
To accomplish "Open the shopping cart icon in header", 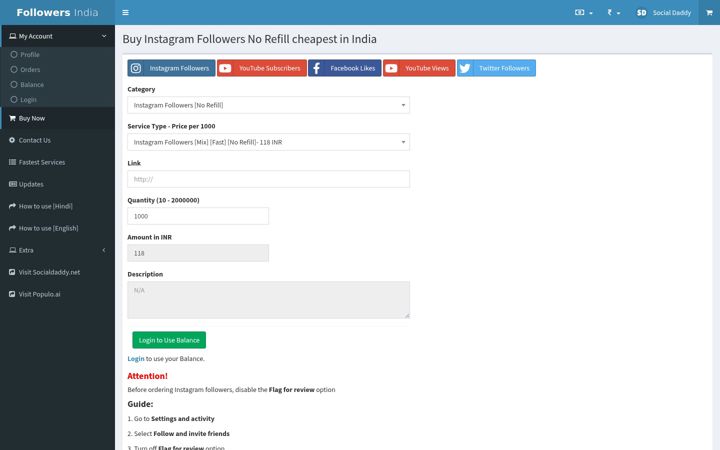I will coord(709,12).
